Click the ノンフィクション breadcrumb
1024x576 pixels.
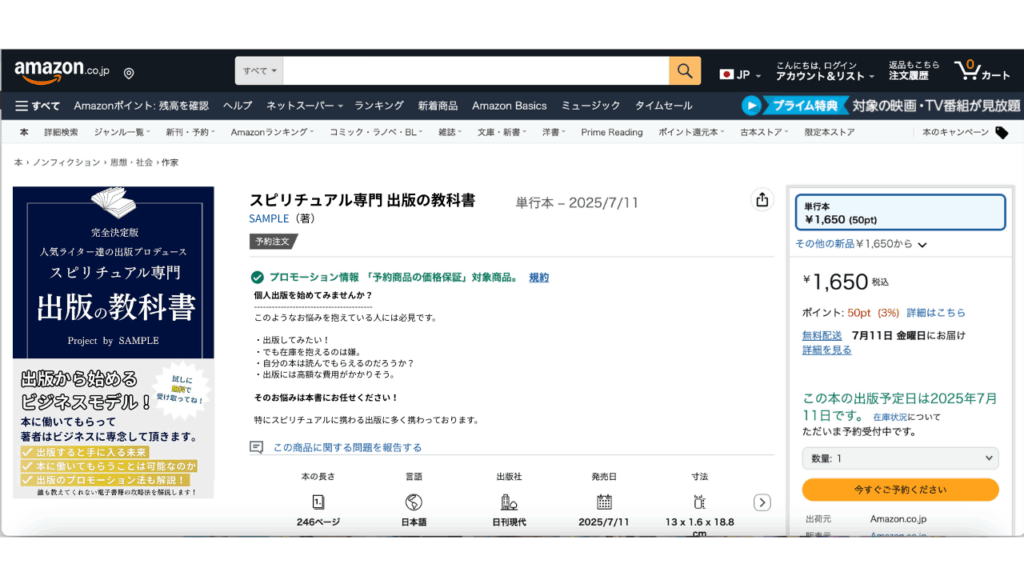[67, 163]
